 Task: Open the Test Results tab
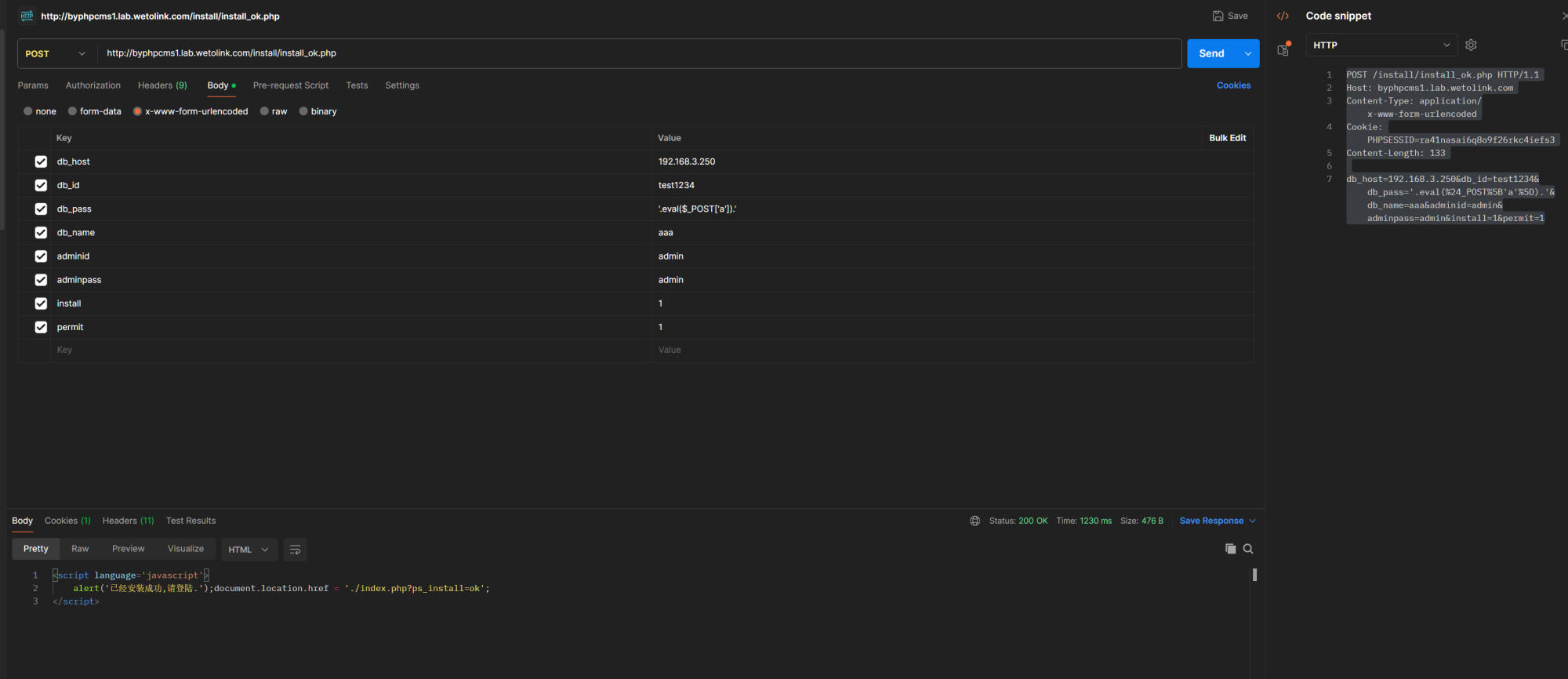[191, 521]
